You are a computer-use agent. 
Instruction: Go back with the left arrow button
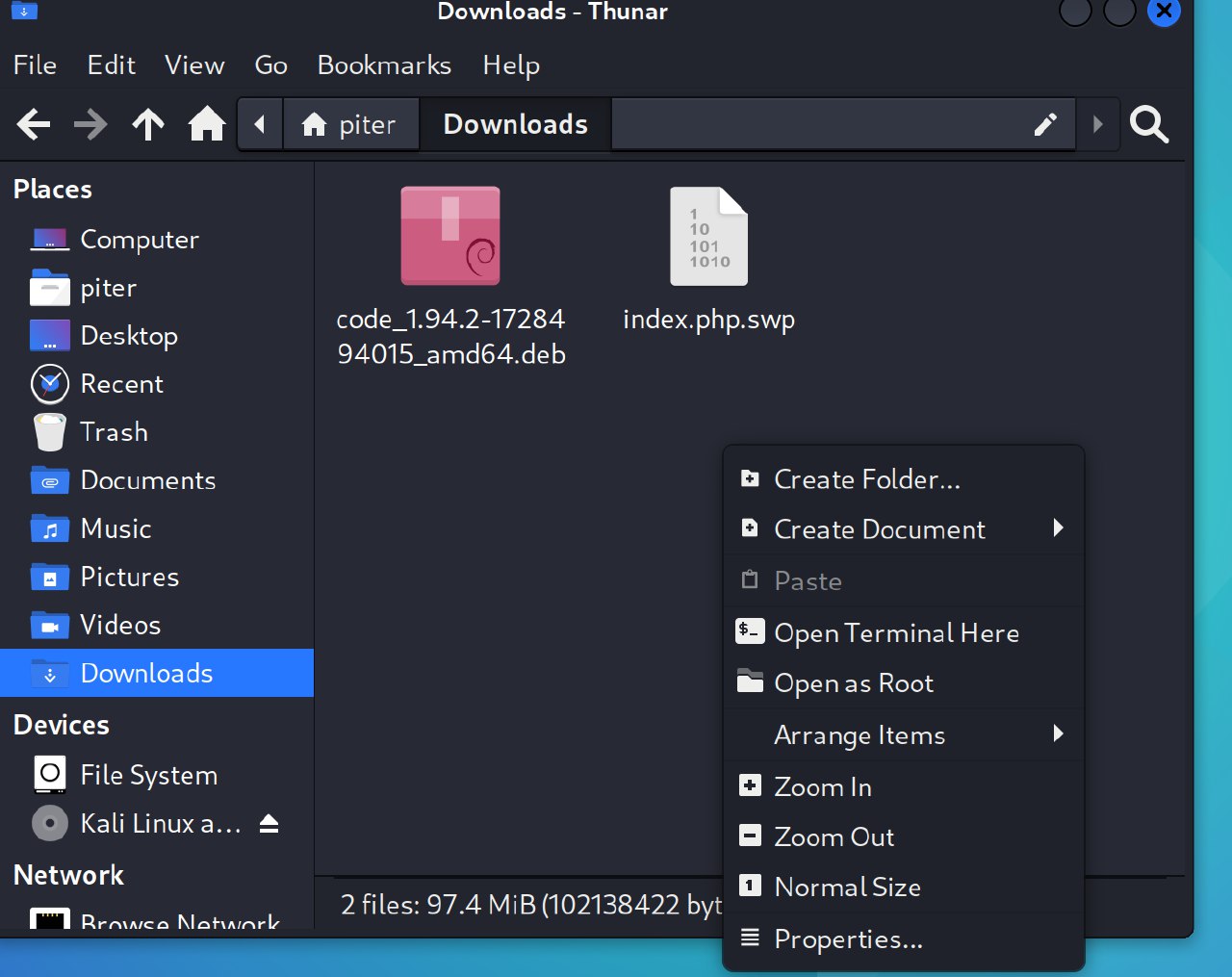pos(34,124)
